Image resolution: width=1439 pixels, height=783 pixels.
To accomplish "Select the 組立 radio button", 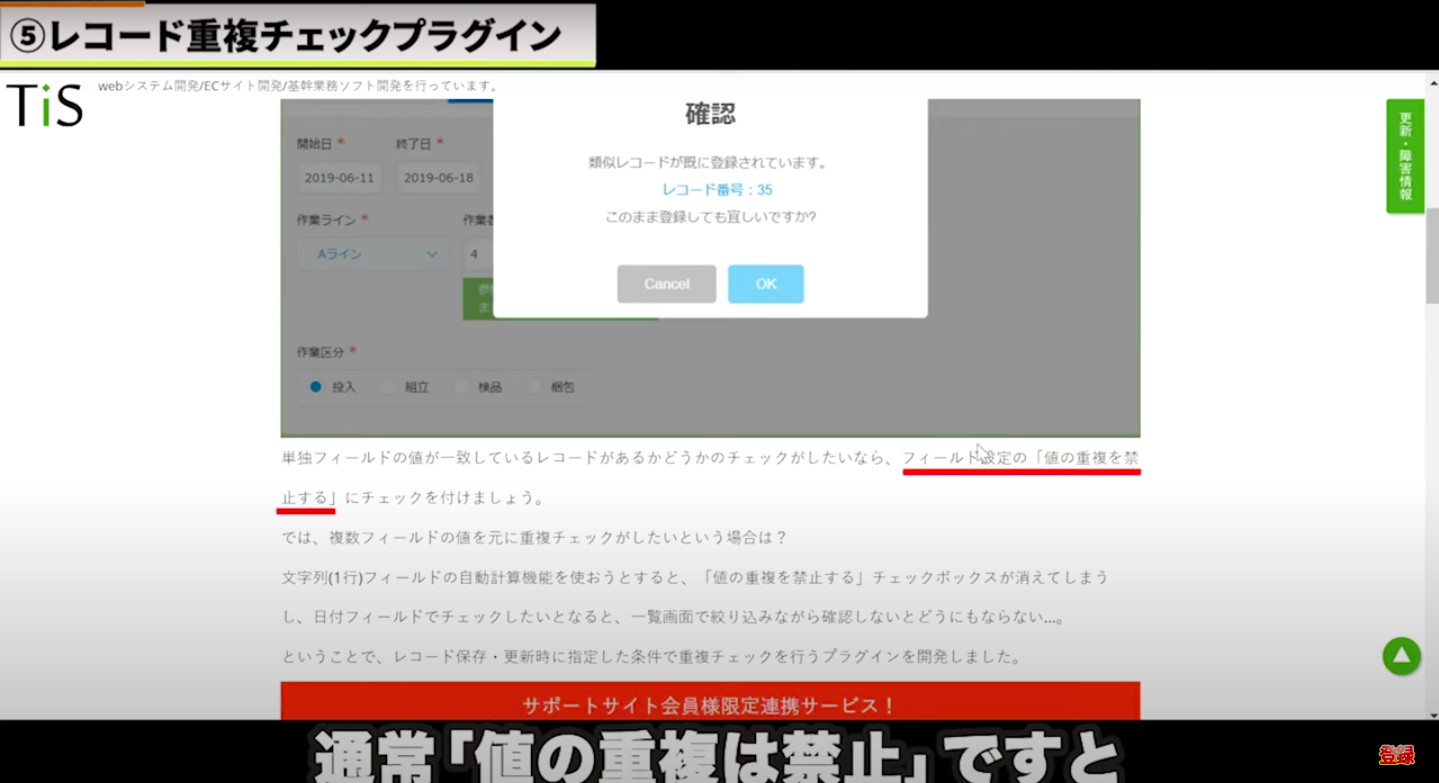I will (390, 387).
